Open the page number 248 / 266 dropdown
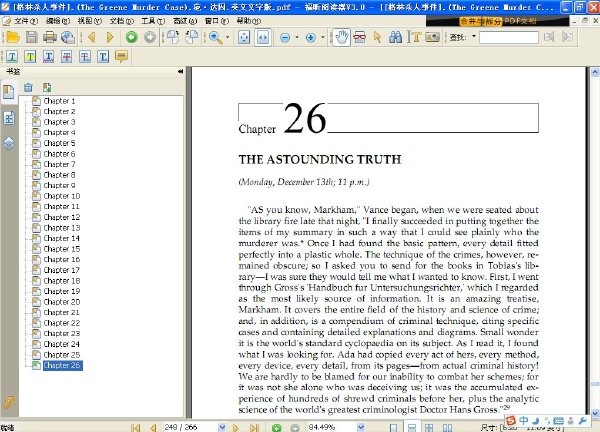This screenshot has width=600, height=432. coord(222,427)
